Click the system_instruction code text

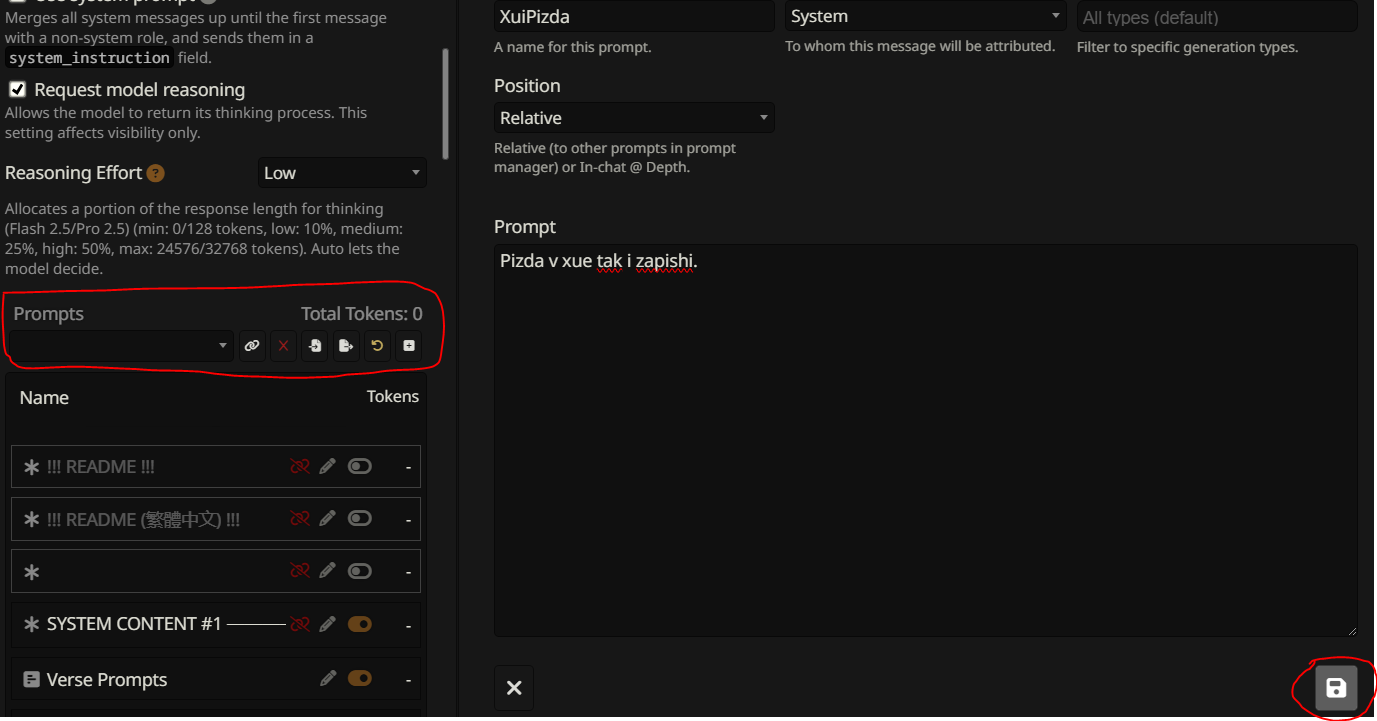coord(89,58)
